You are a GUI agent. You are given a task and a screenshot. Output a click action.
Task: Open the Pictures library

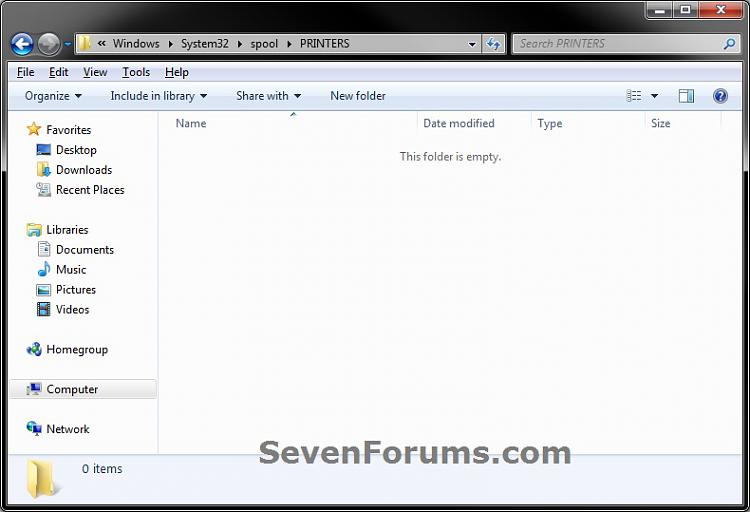click(76, 290)
